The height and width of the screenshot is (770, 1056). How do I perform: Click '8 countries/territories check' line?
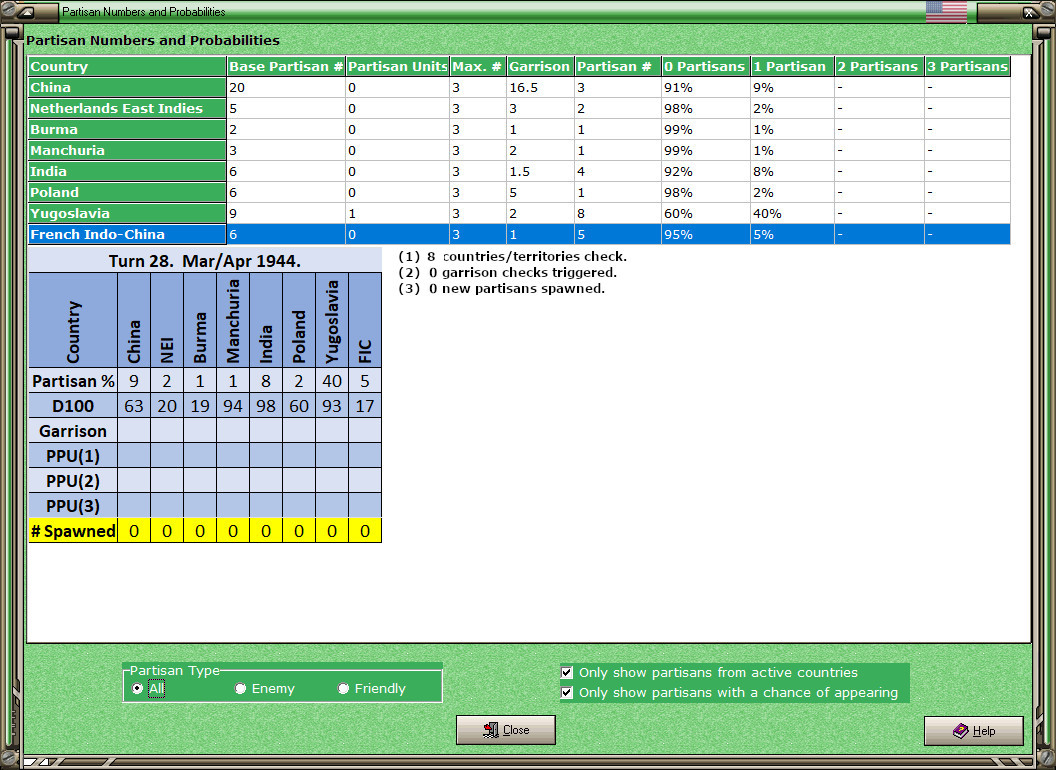tap(513, 257)
